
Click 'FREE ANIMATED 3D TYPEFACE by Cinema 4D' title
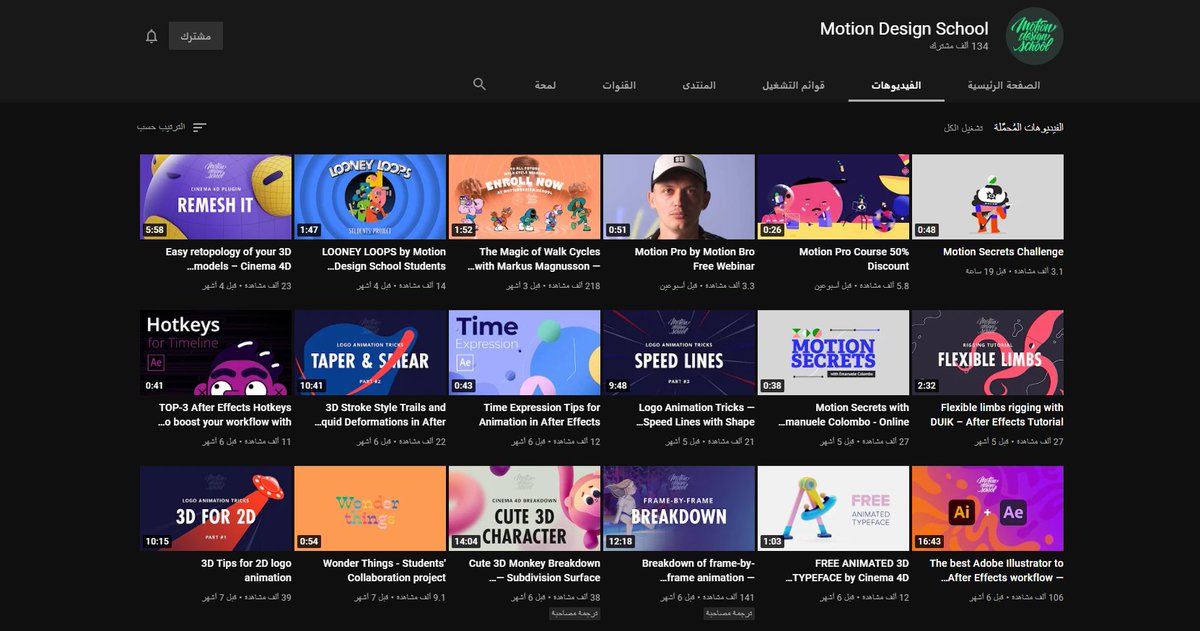849,570
